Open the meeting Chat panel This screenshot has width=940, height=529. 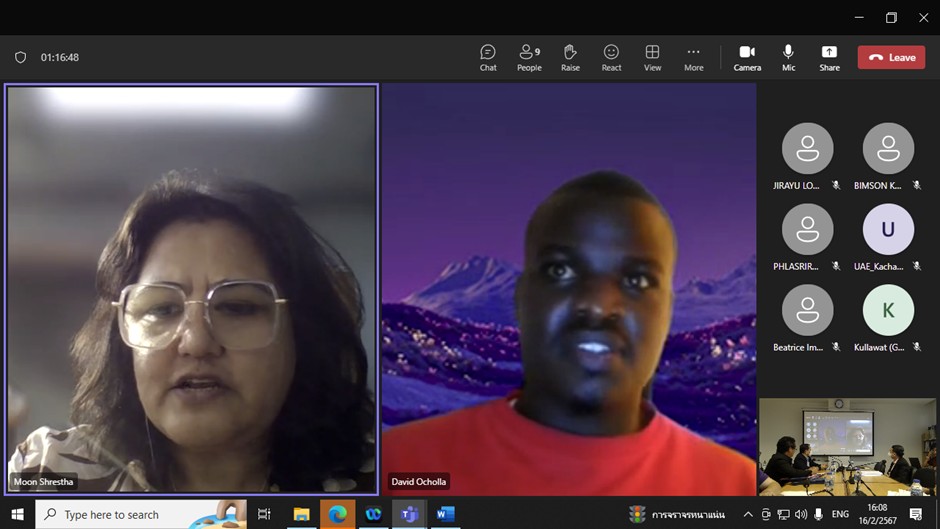488,57
